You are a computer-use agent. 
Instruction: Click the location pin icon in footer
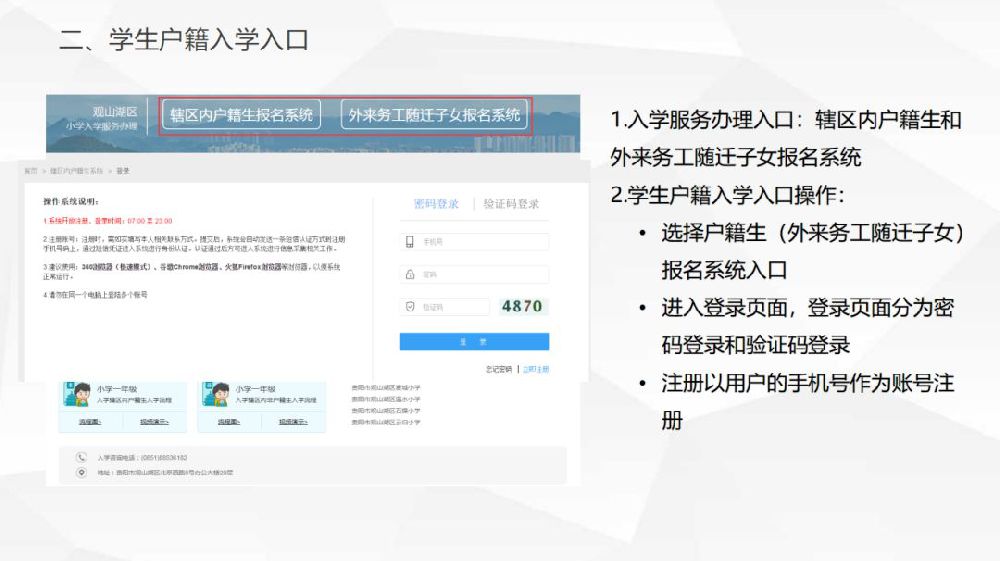[x=81, y=472]
